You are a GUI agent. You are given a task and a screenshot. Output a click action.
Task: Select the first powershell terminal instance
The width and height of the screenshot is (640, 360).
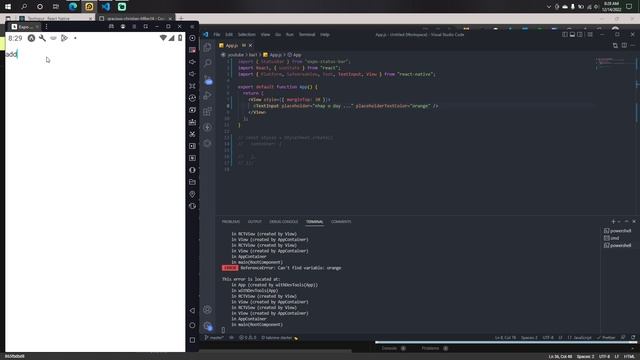[x=618, y=231]
